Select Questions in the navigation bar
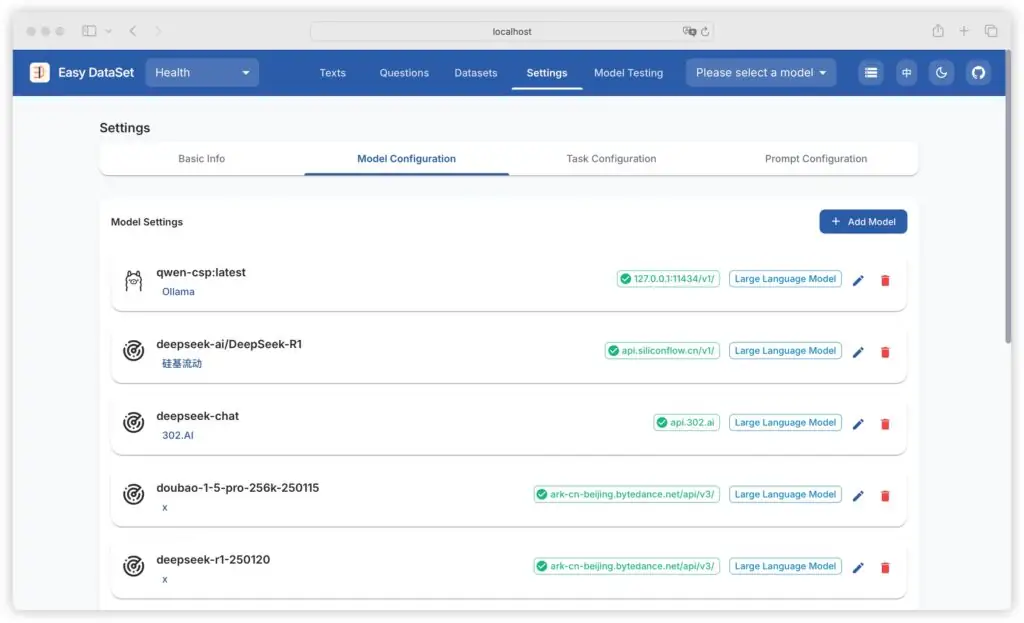This screenshot has width=1024, height=623. coord(404,73)
